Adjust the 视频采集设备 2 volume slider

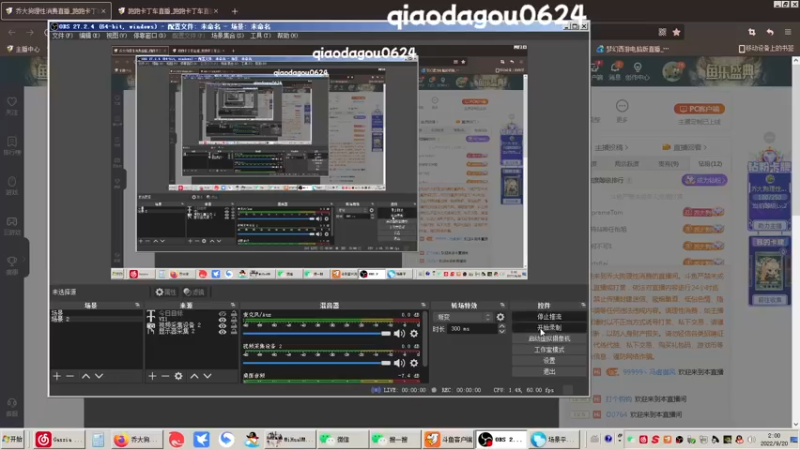click(317, 363)
